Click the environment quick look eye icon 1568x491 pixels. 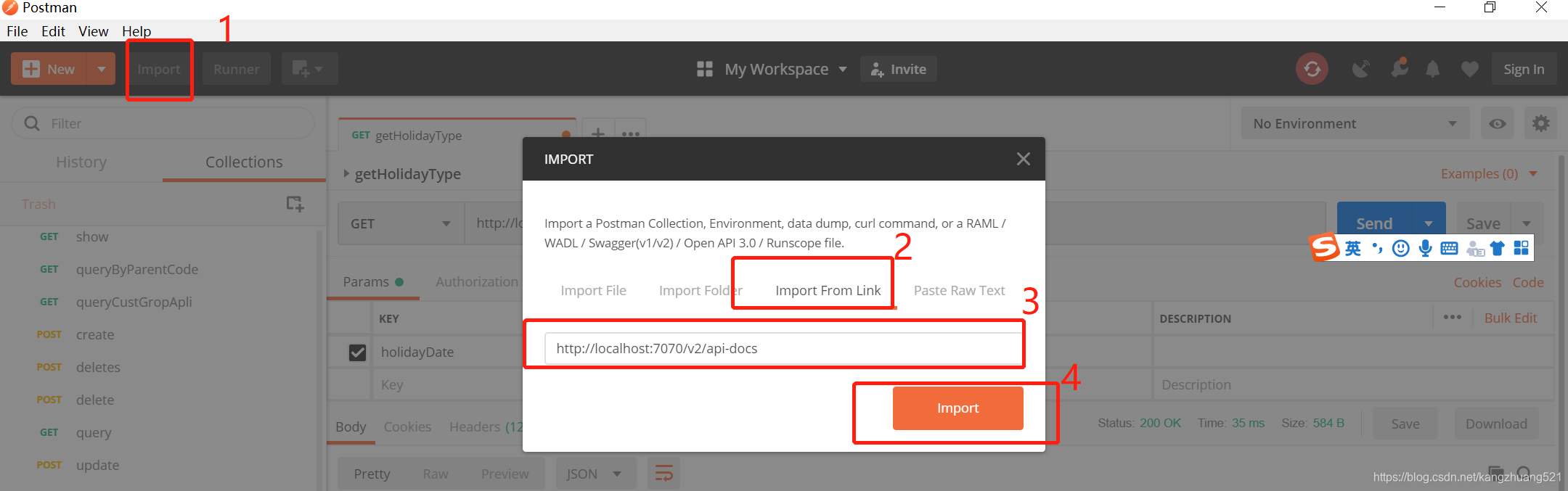click(x=1497, y=123)
